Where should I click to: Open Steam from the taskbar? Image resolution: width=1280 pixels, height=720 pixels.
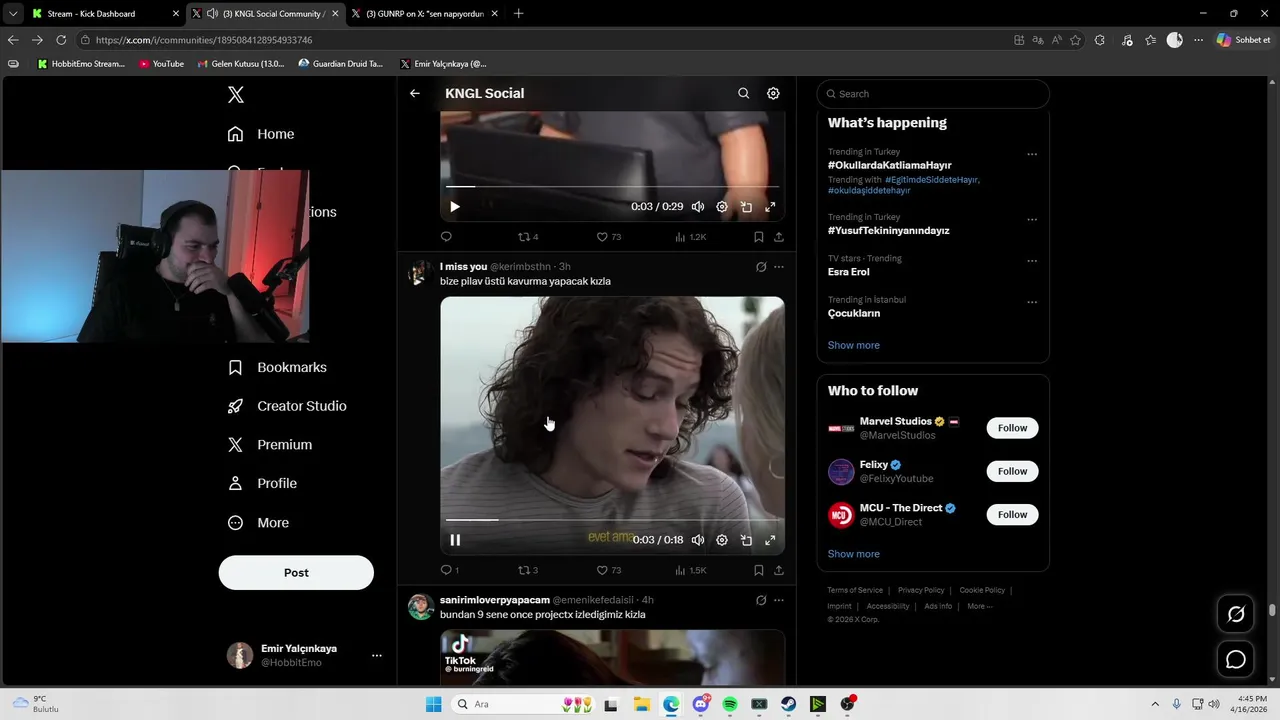[789, 704]
